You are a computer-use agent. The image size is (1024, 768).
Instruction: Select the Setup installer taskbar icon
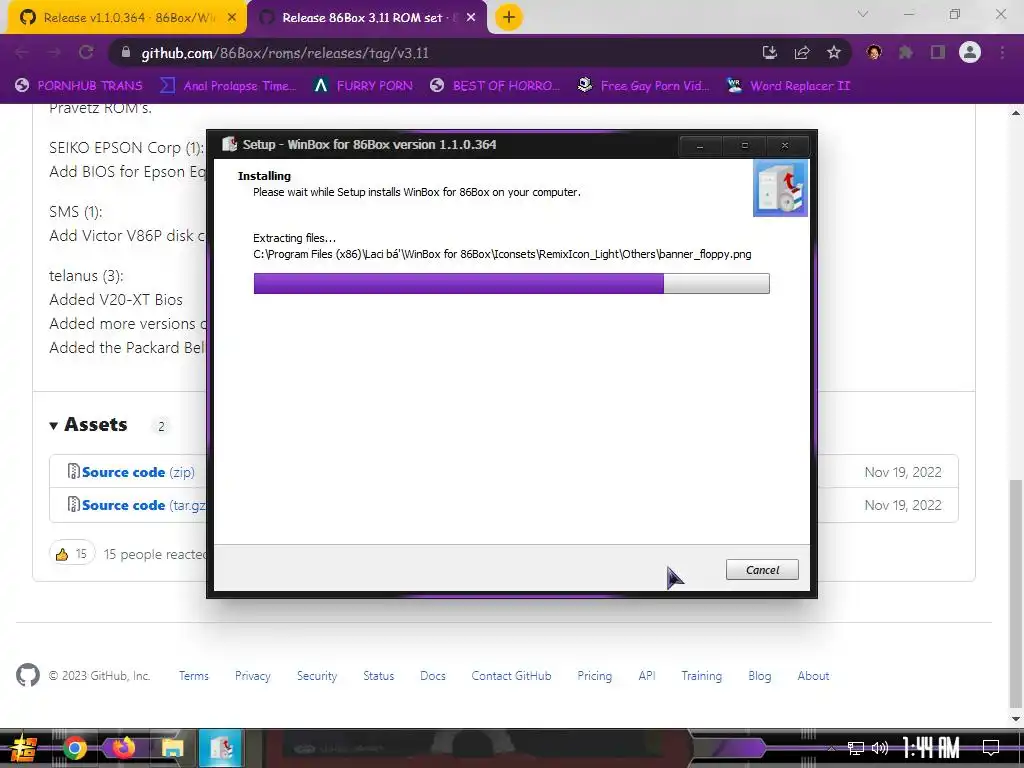click(x=221, y=748)
